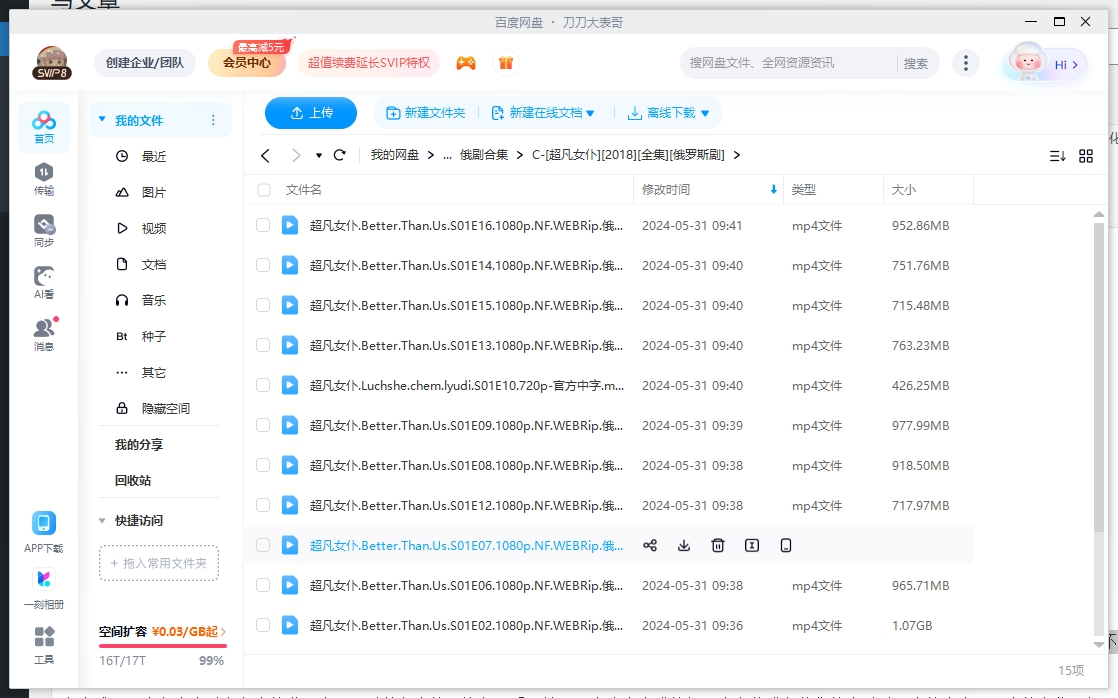Switch to grid view for the file list
The width and height of the screenshot is (1118, 698).
[1088, 156]
